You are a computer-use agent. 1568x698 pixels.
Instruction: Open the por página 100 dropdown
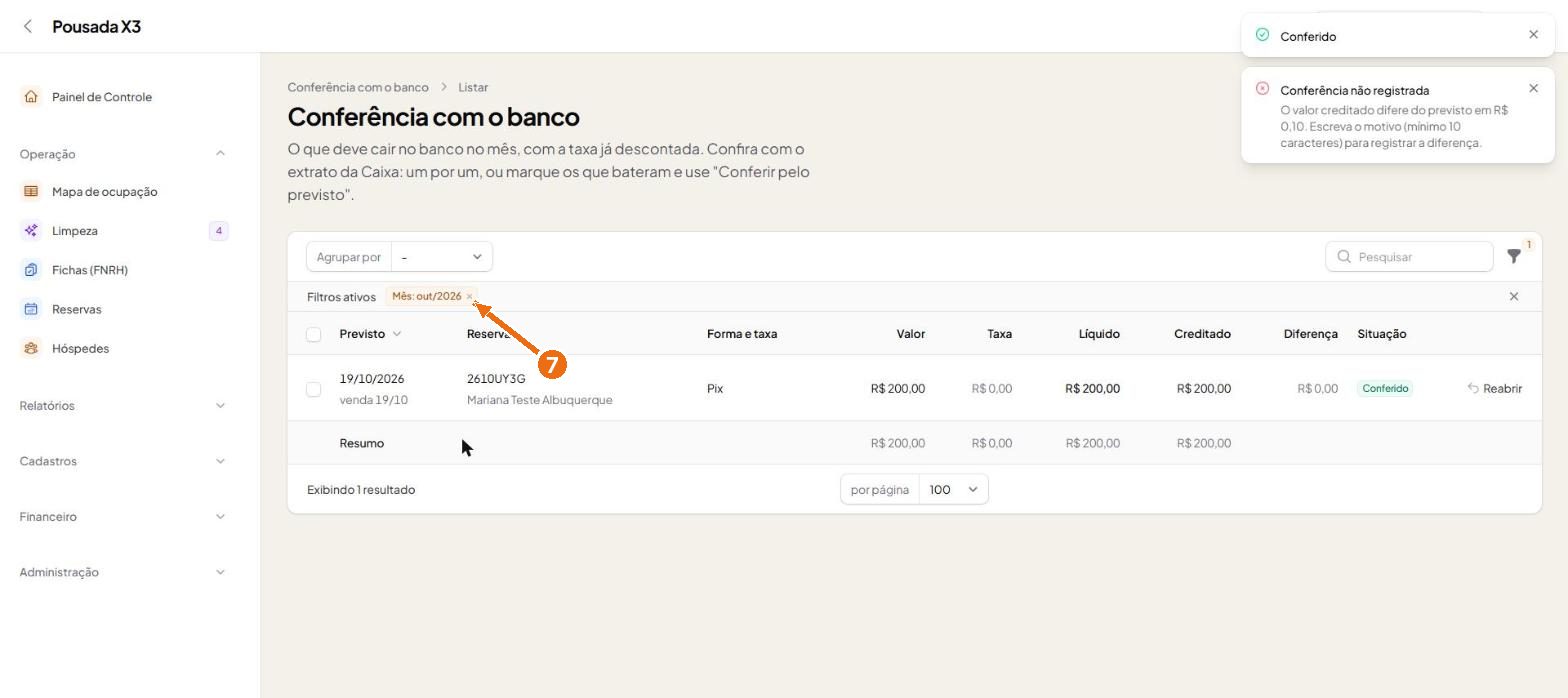[x=953, y=490]
